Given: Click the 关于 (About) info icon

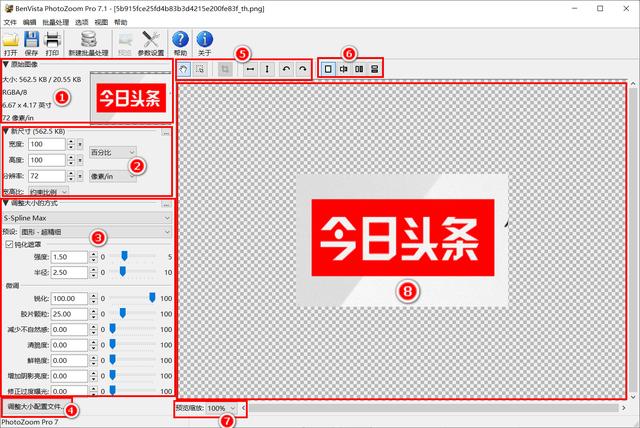Looking at the screenshot, I should click(x=204, y=40).
